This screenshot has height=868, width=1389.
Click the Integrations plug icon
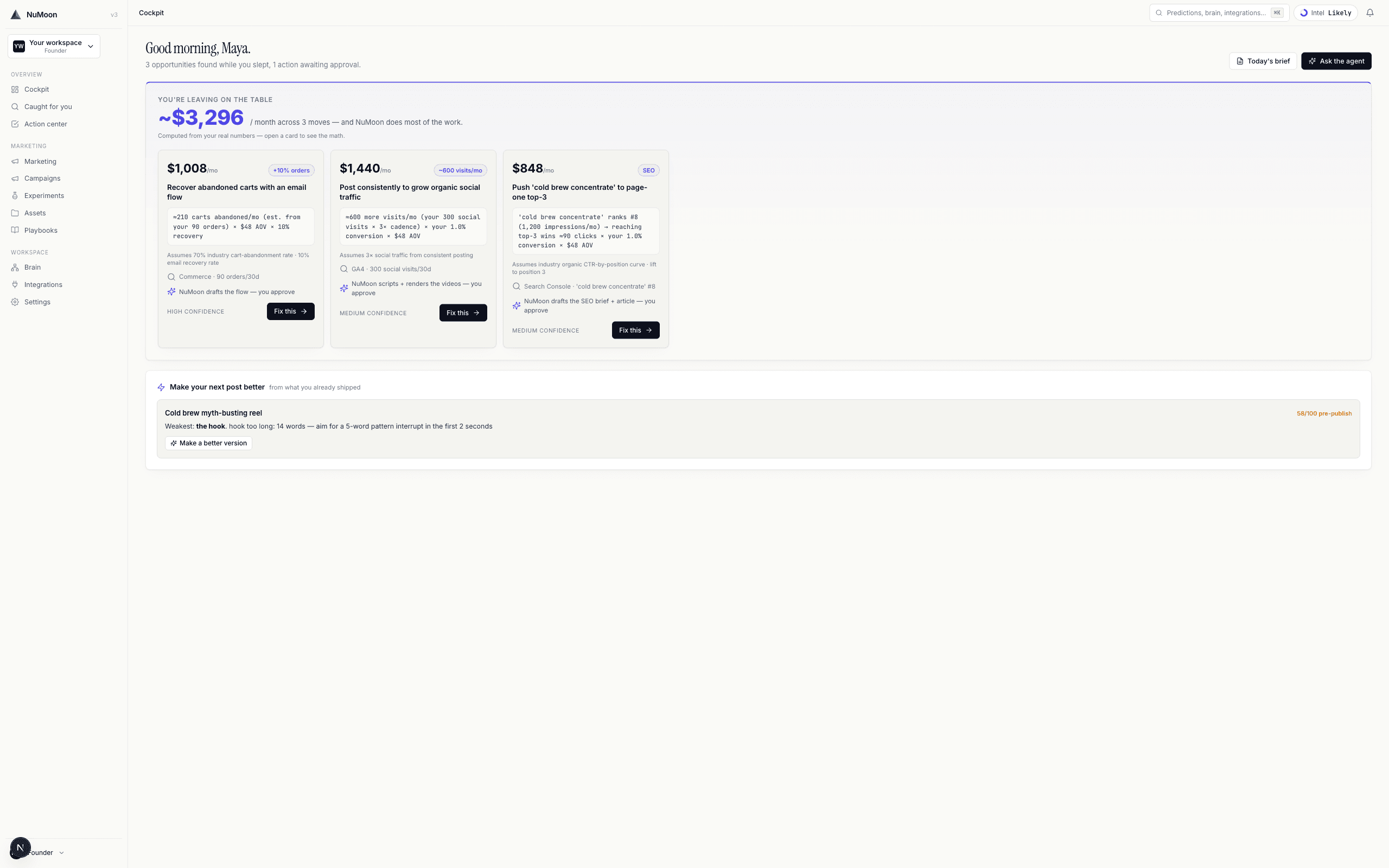15,285
